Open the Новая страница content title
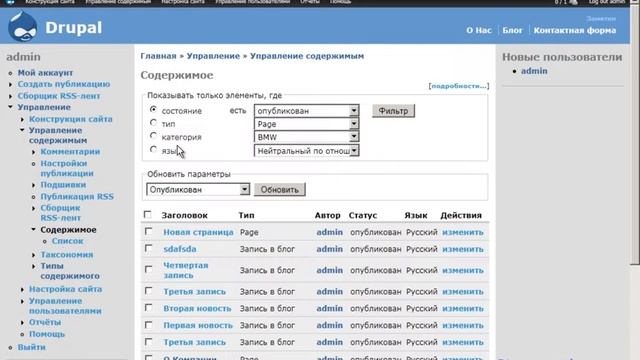 coord(198,232)
